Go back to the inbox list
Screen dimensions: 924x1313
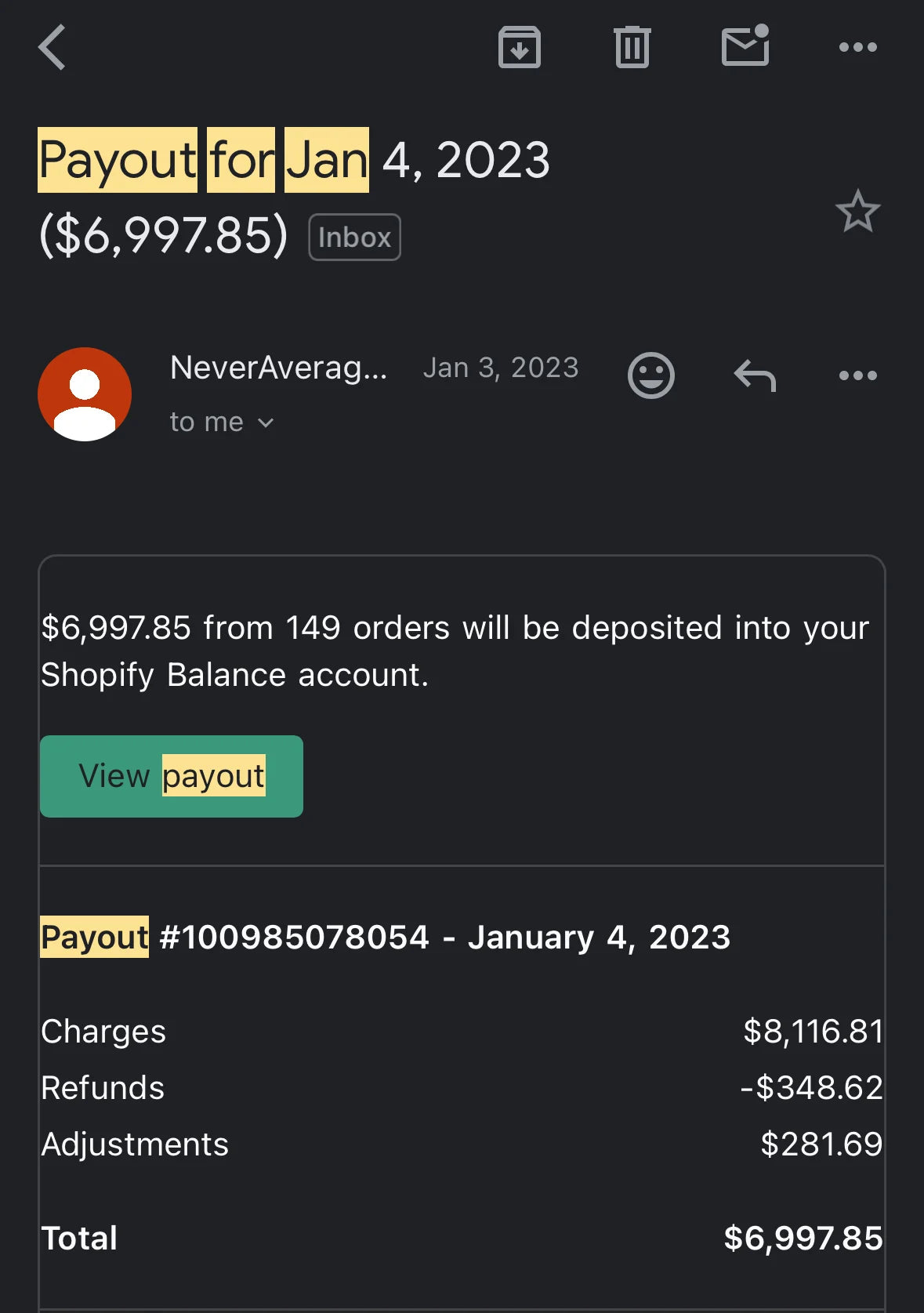52,47
